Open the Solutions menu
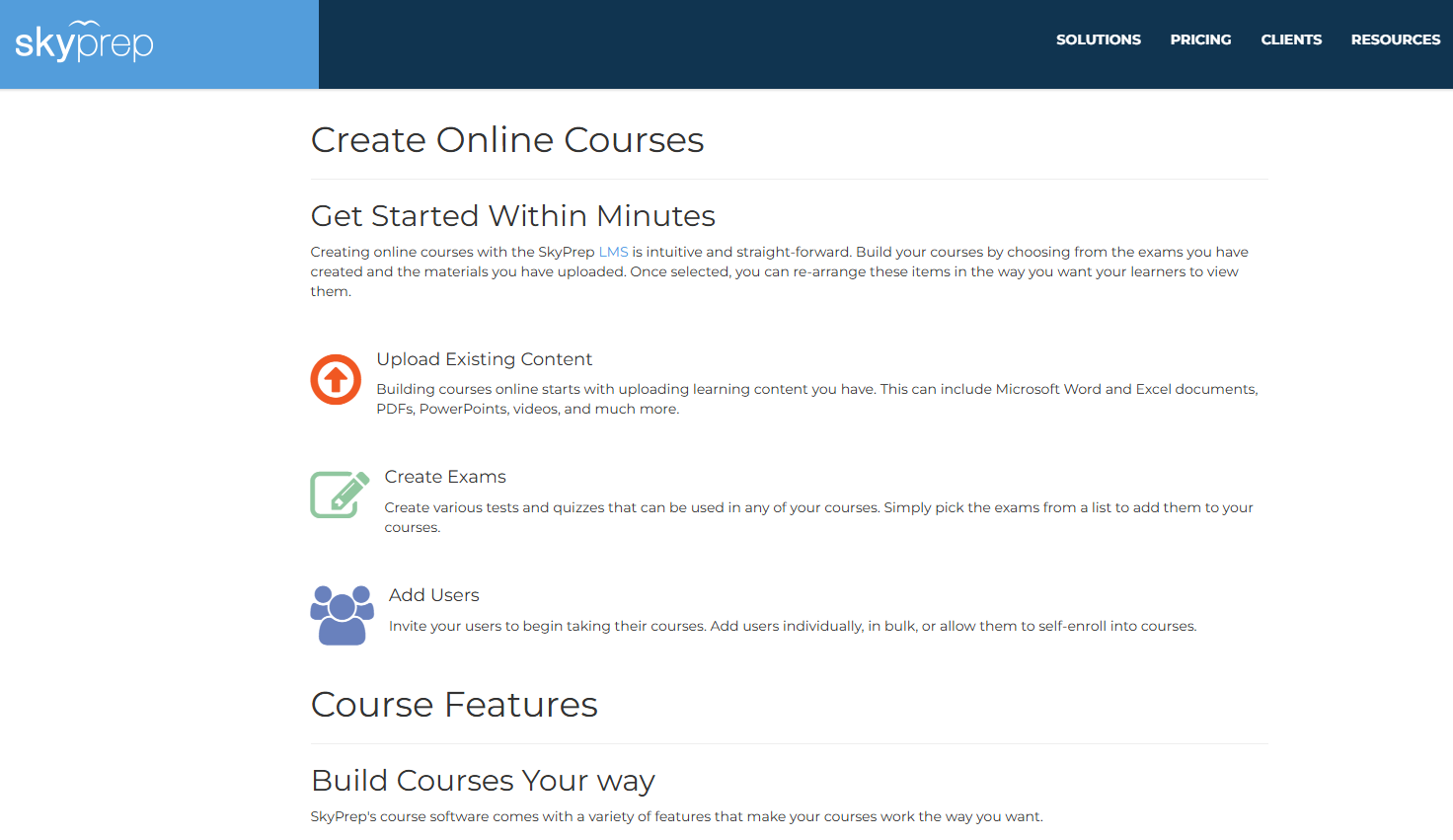The width and height of the screenshot is (1453, 840). [1099, 39]
